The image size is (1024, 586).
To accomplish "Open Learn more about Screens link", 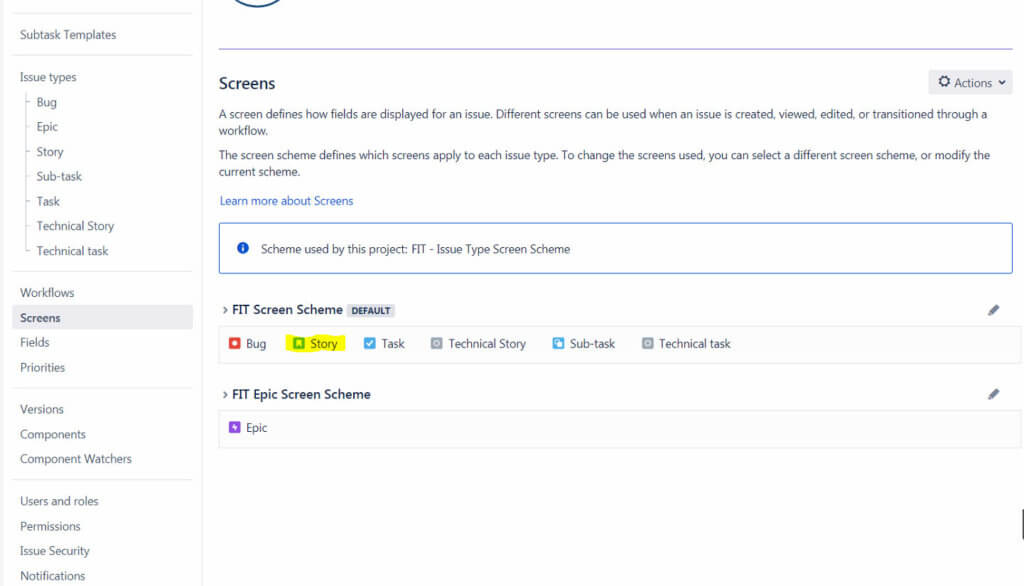I will coord(286,201).
